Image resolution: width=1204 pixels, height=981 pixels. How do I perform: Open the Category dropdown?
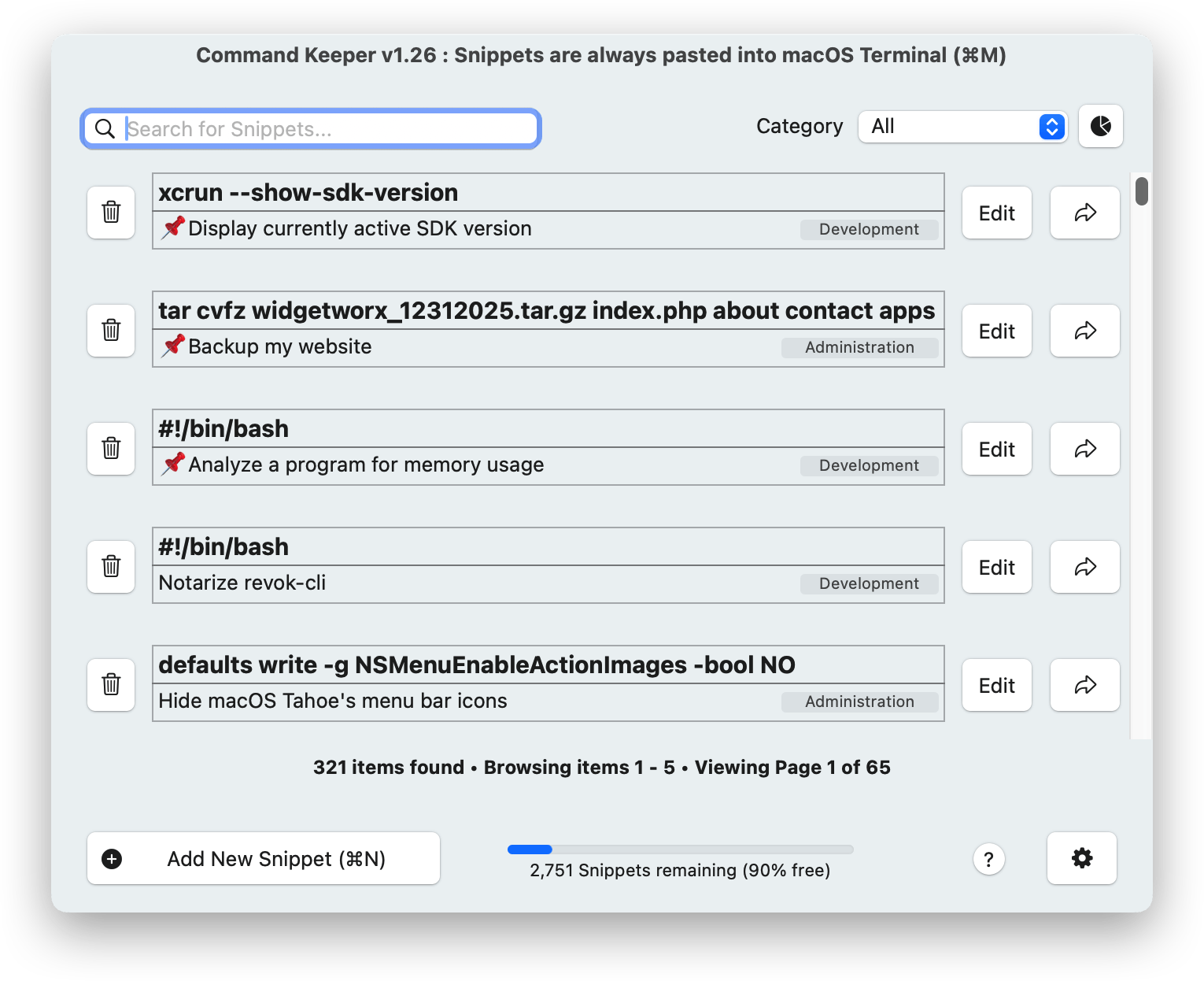[962, 126]
